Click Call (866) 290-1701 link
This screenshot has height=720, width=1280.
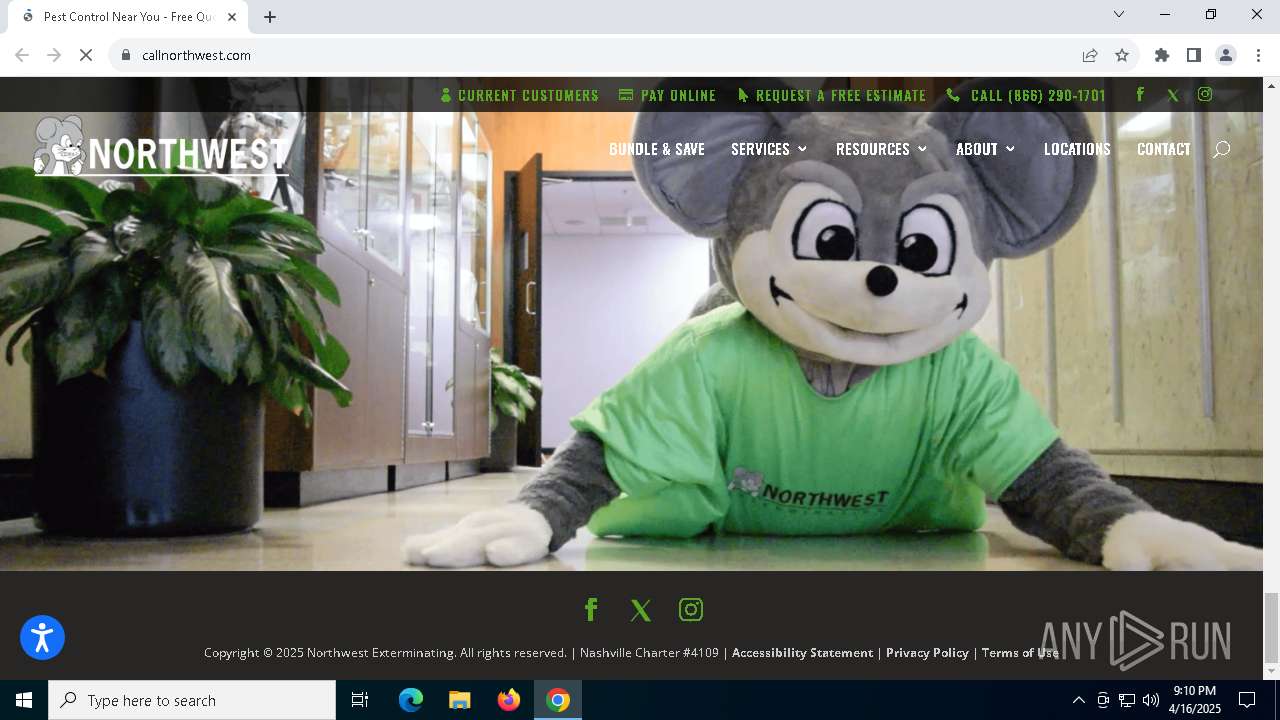pyautogui.click(x=1026, y=95)
